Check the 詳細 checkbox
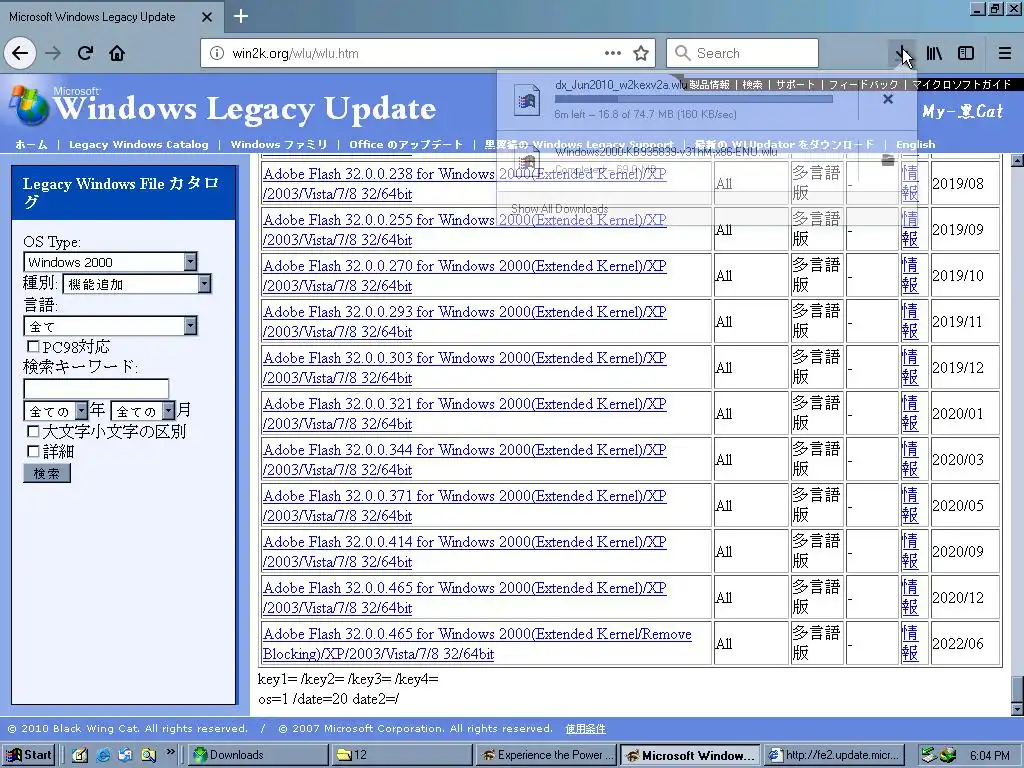Screen dimensions: 1024x768 click(x=33, y=451)
